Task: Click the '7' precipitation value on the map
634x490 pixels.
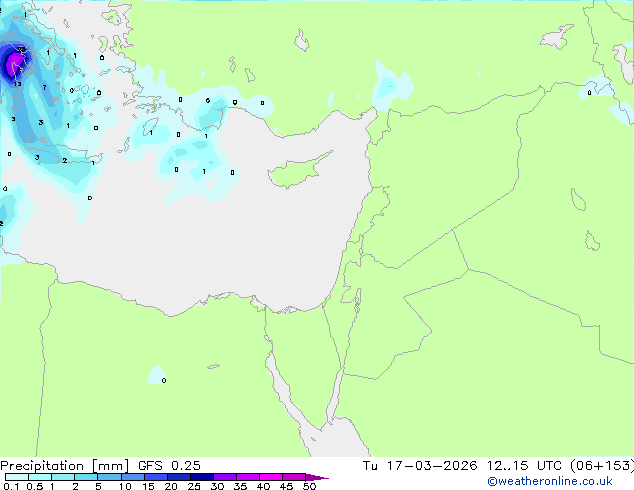Action: (x=44, y=87)
